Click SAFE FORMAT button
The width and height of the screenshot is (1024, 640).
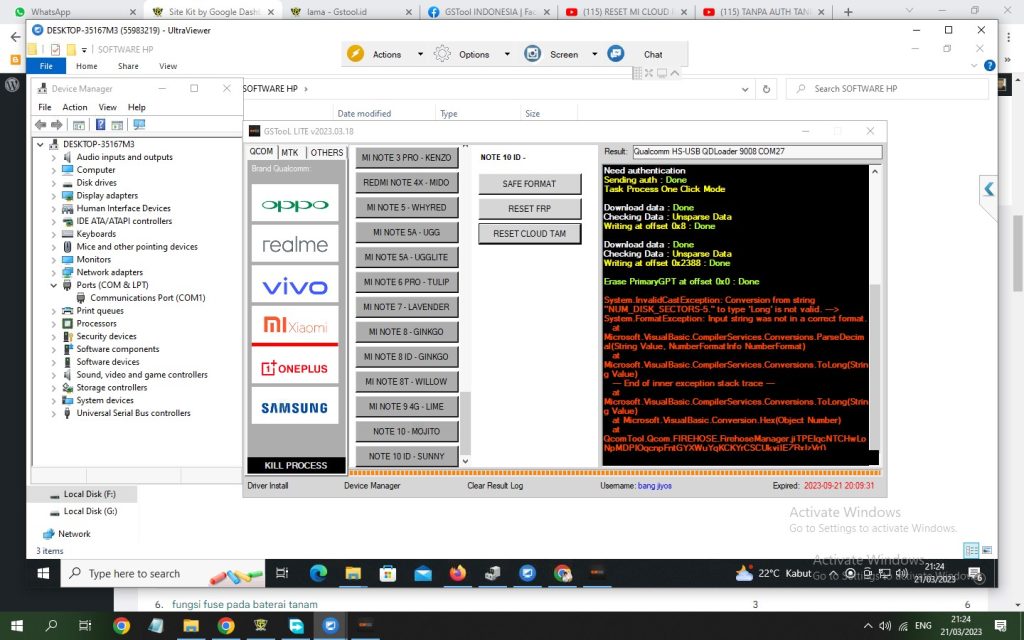point(529,184)
